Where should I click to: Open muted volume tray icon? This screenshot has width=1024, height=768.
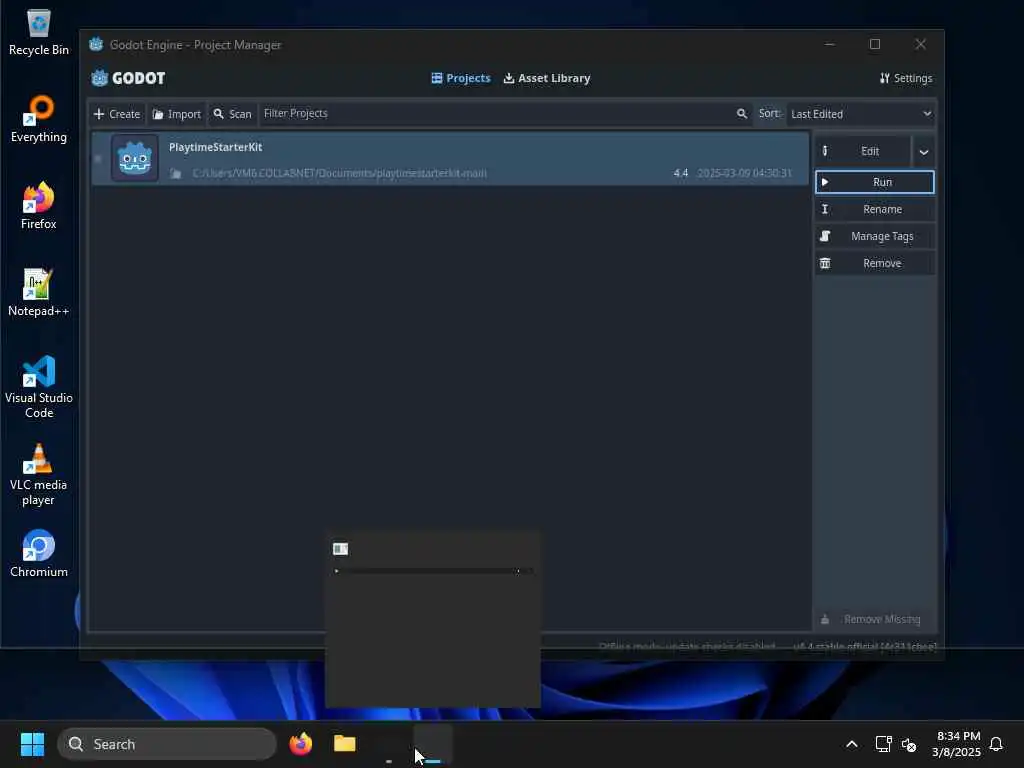click(908, 744)
